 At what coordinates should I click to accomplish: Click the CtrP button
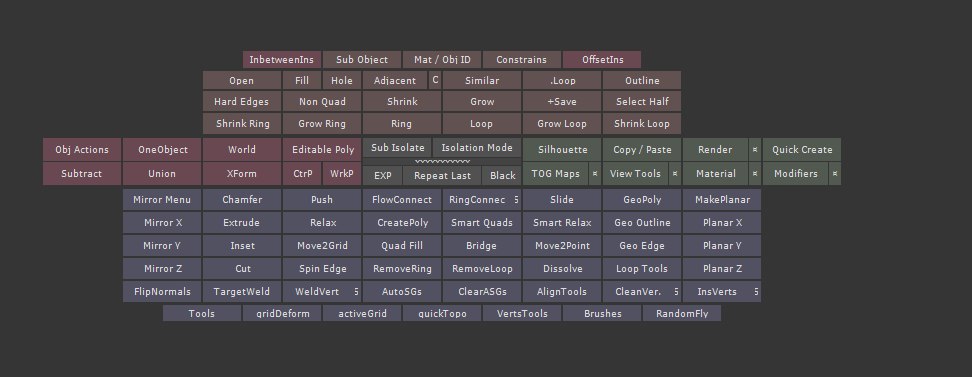tap(302, 174)
